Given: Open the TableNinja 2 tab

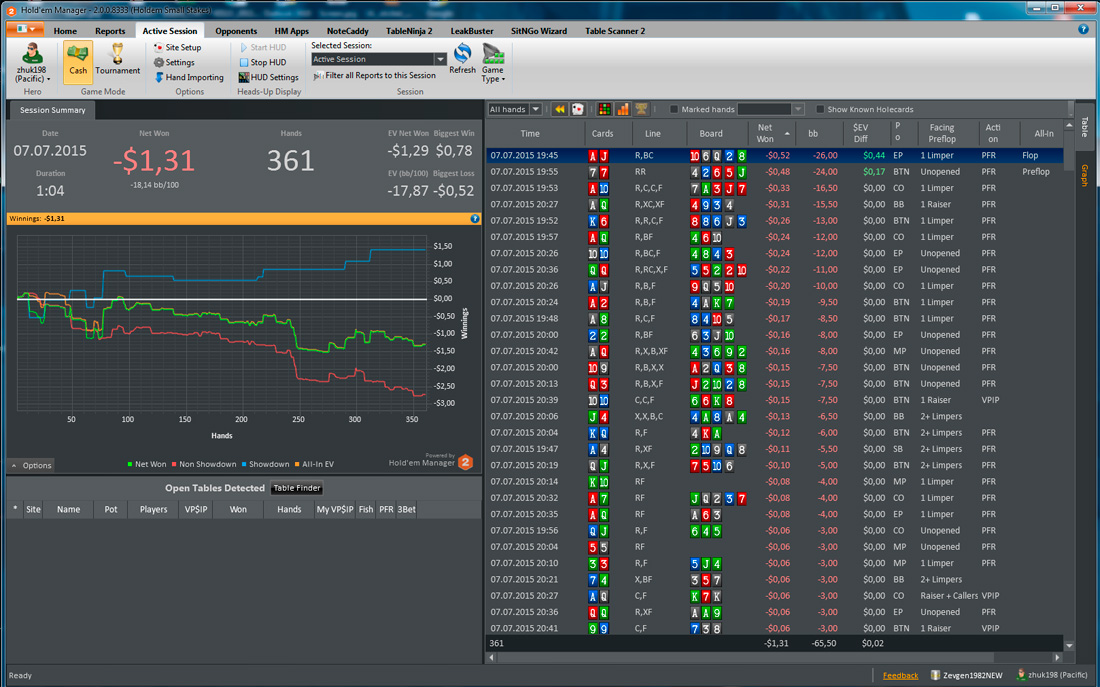Looking at the screenshot, I should (409, 31).
